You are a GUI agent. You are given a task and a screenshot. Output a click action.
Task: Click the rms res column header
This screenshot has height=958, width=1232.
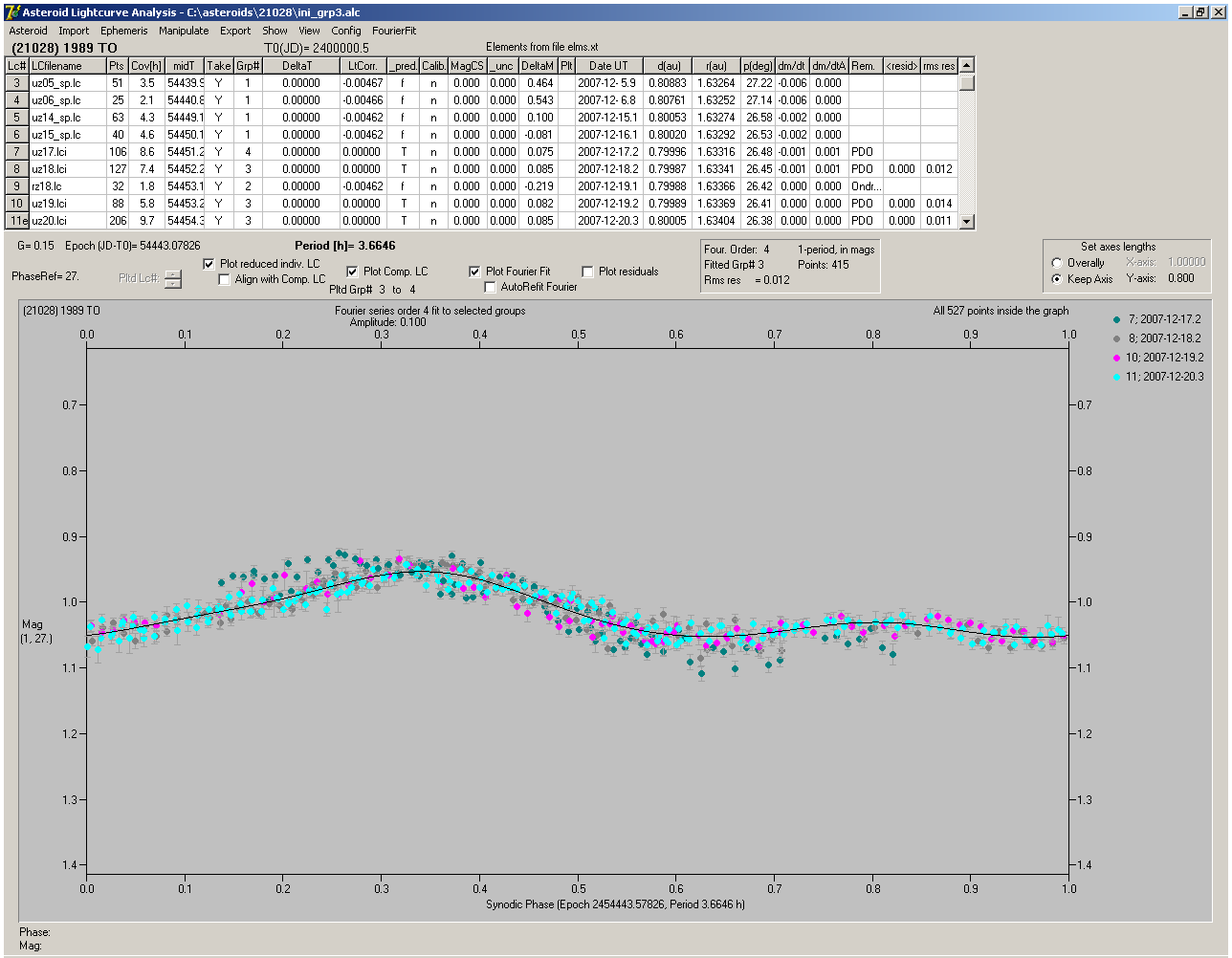(938, 66)
